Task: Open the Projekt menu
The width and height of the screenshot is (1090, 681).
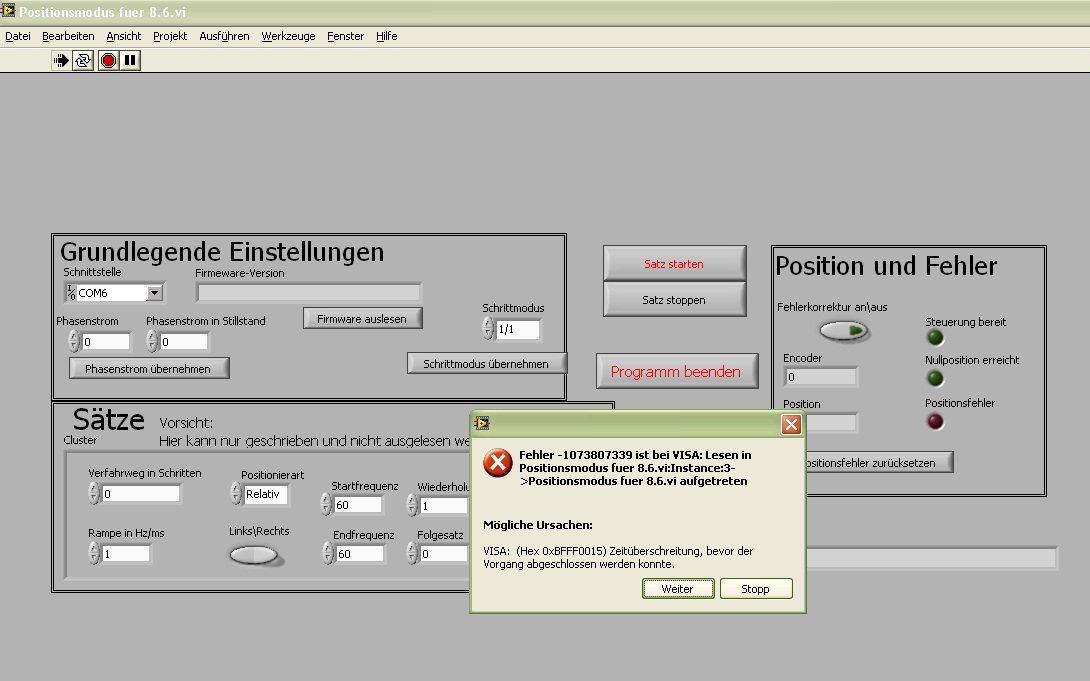Action: pos(170,36)
